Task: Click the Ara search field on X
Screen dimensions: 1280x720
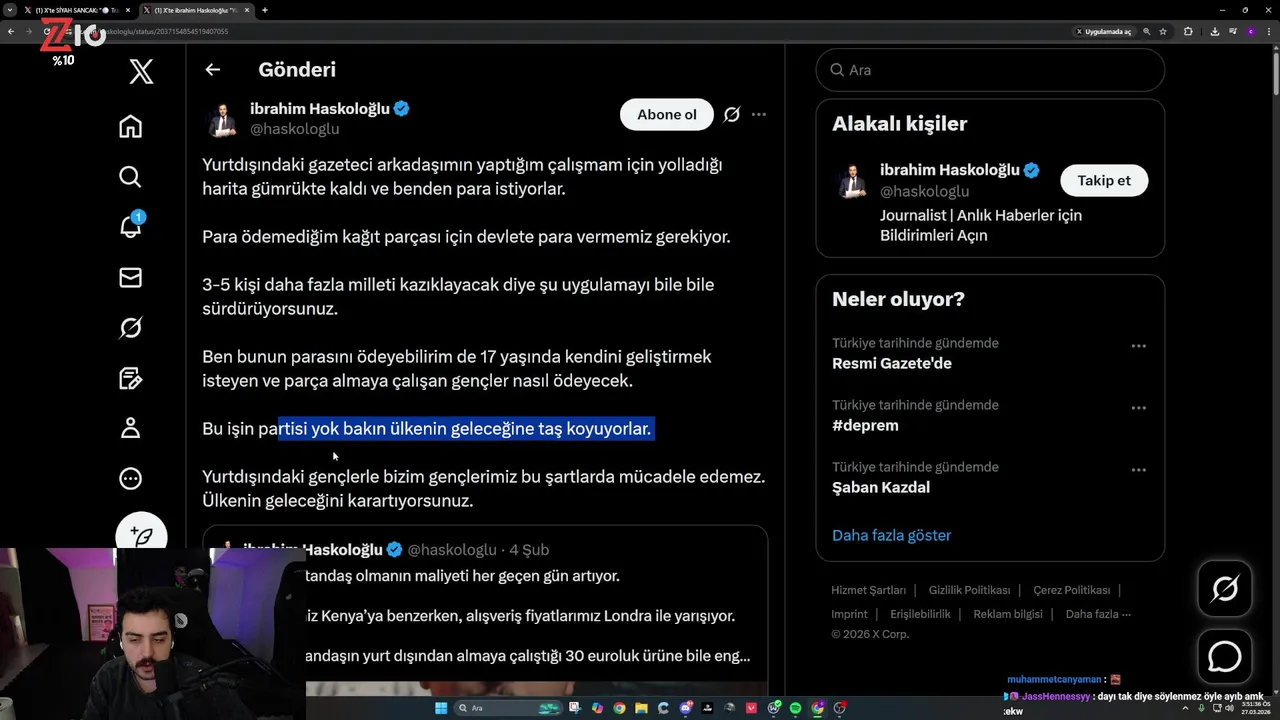Action: click(990, 70)
